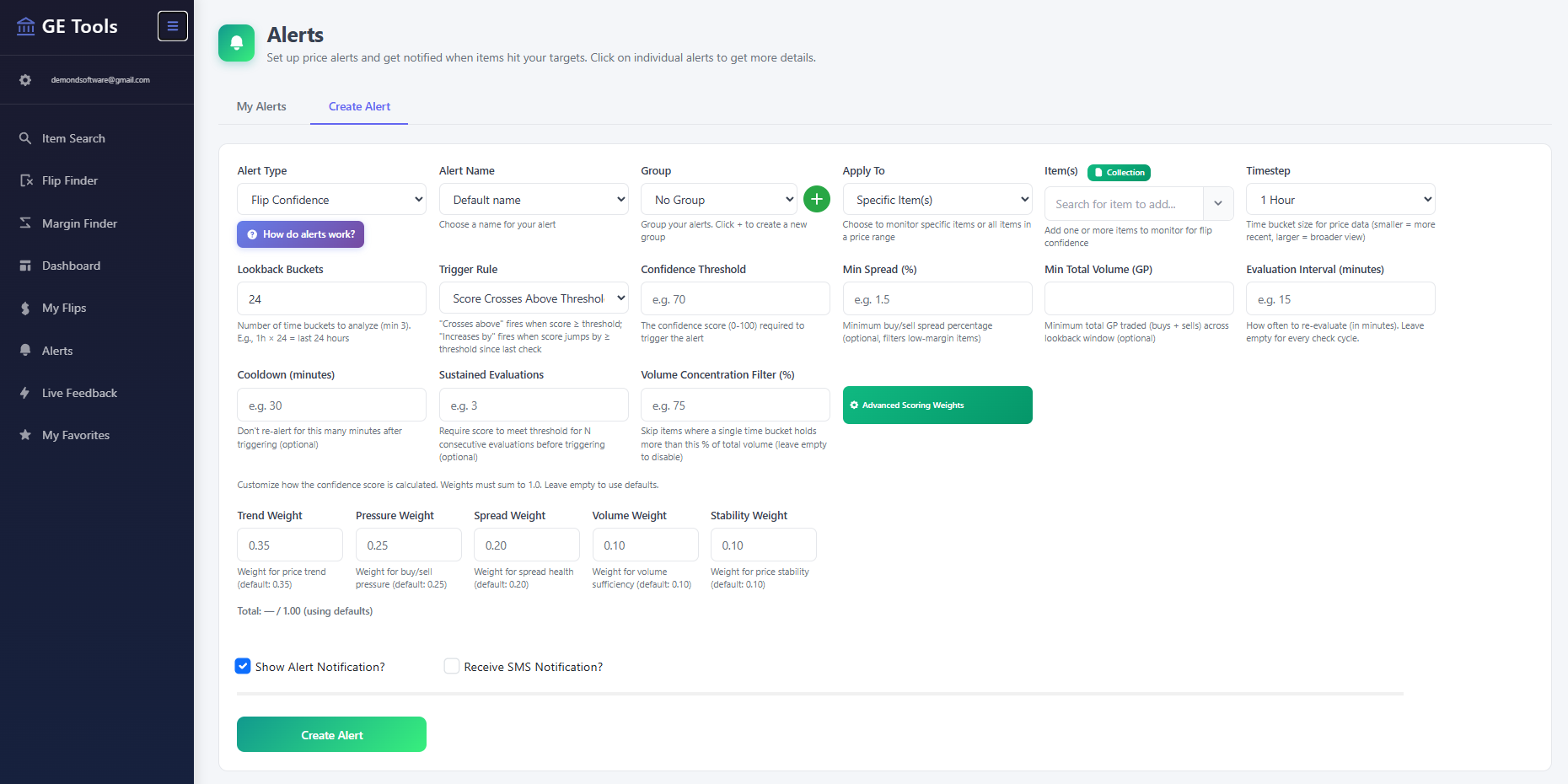This screenshot has height=784, width=1568.
Task: Click the Flip Finder sidebar icon
Action: (26, 180)
